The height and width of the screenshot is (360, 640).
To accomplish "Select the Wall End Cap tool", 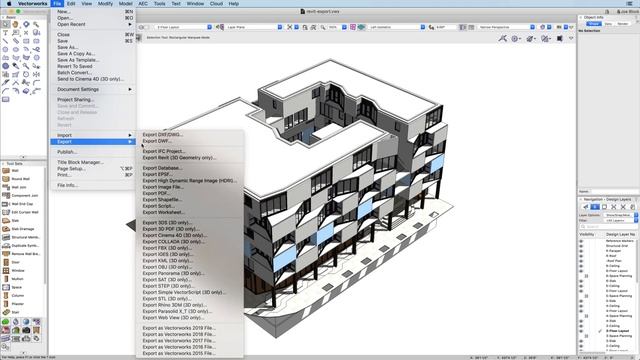I will coord(22,204).
